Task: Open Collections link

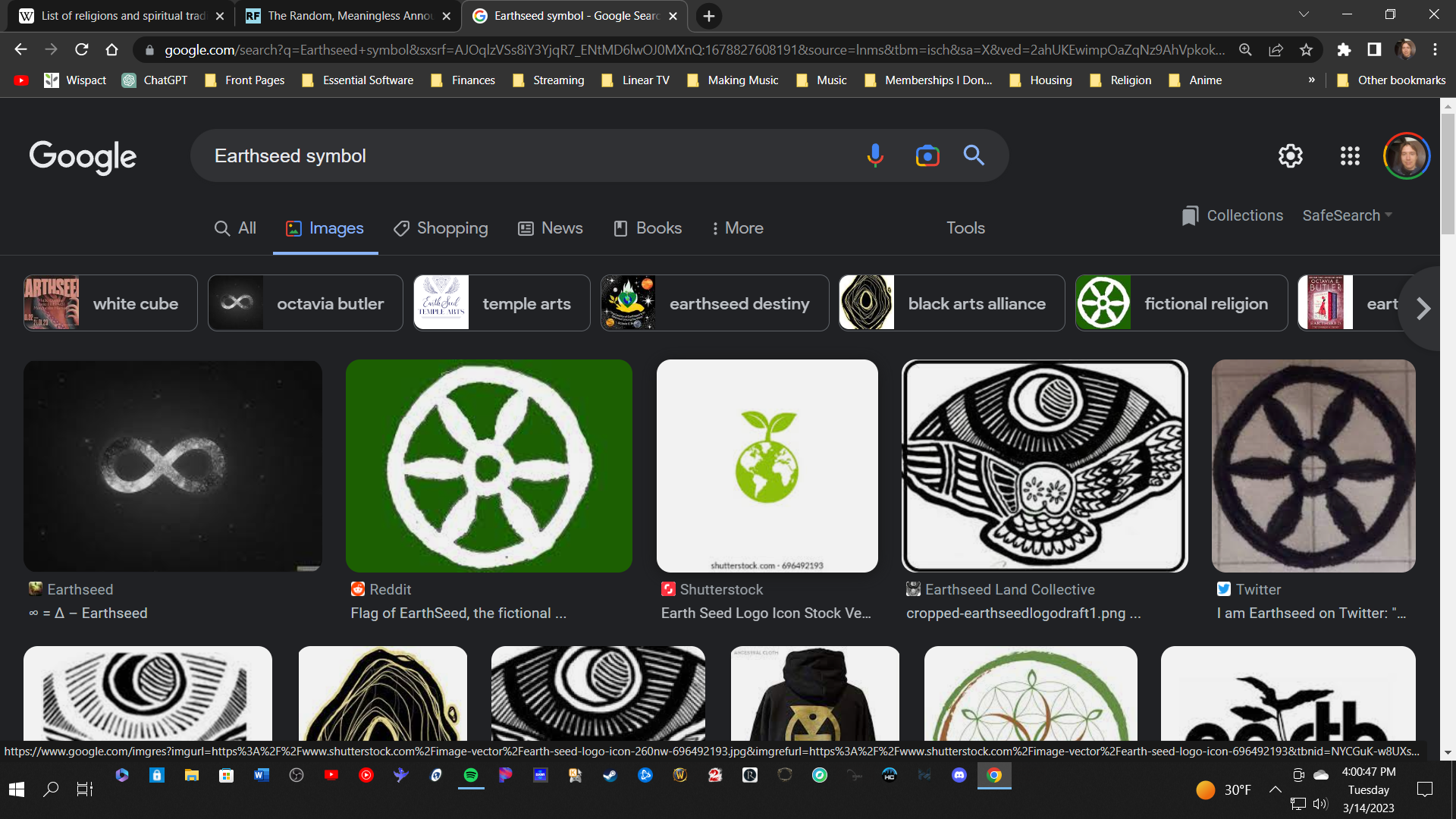Action: 1232,215
